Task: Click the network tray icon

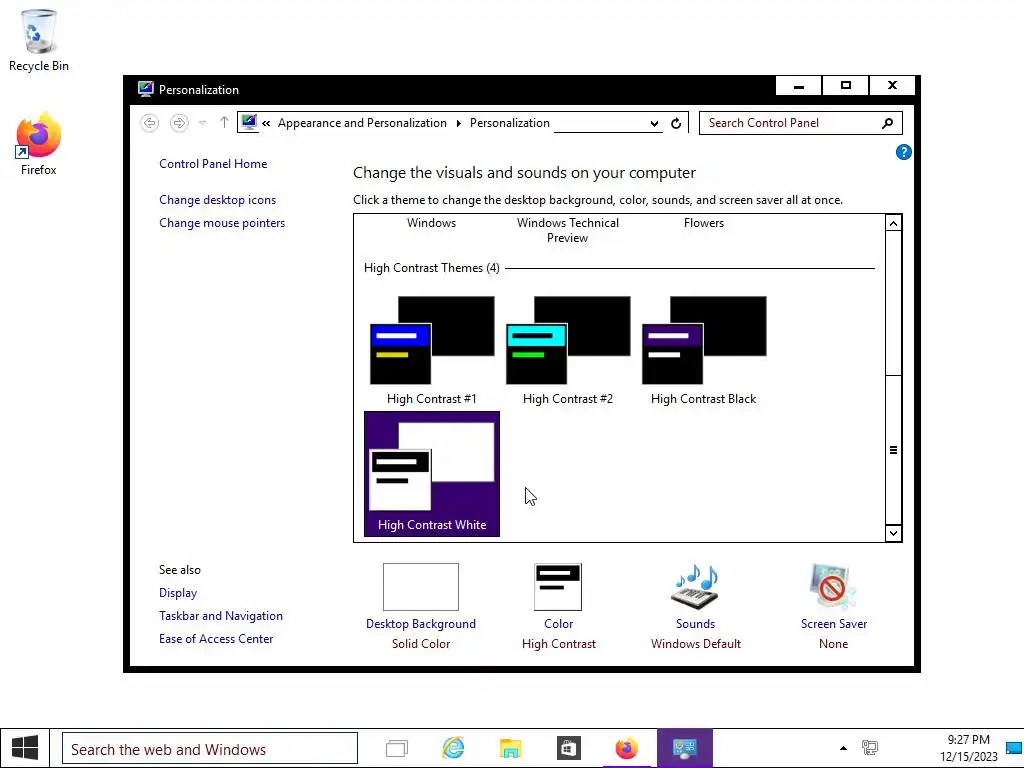Action: tap(870, 748)
